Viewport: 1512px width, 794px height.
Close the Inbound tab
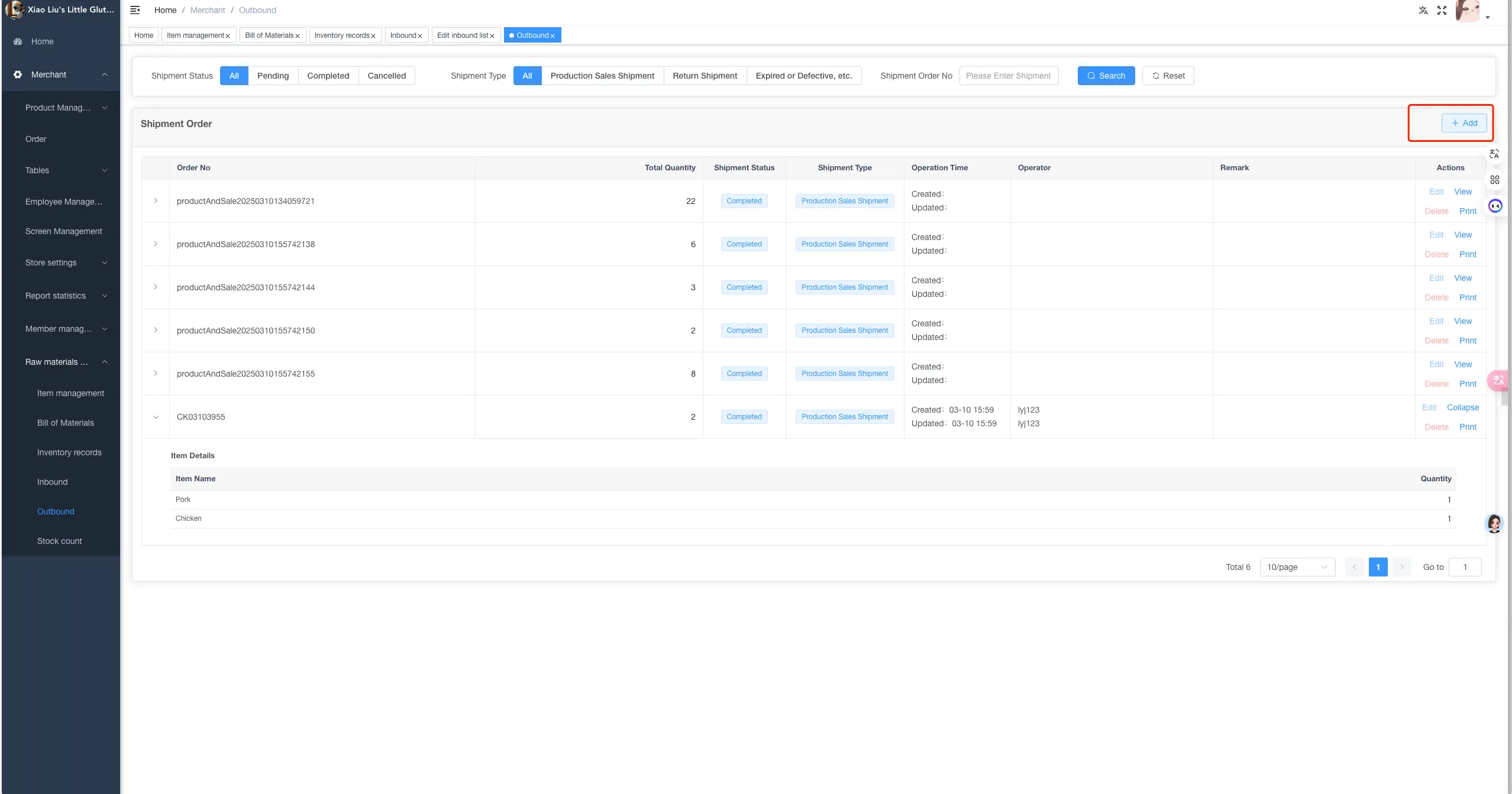[420, 36]
